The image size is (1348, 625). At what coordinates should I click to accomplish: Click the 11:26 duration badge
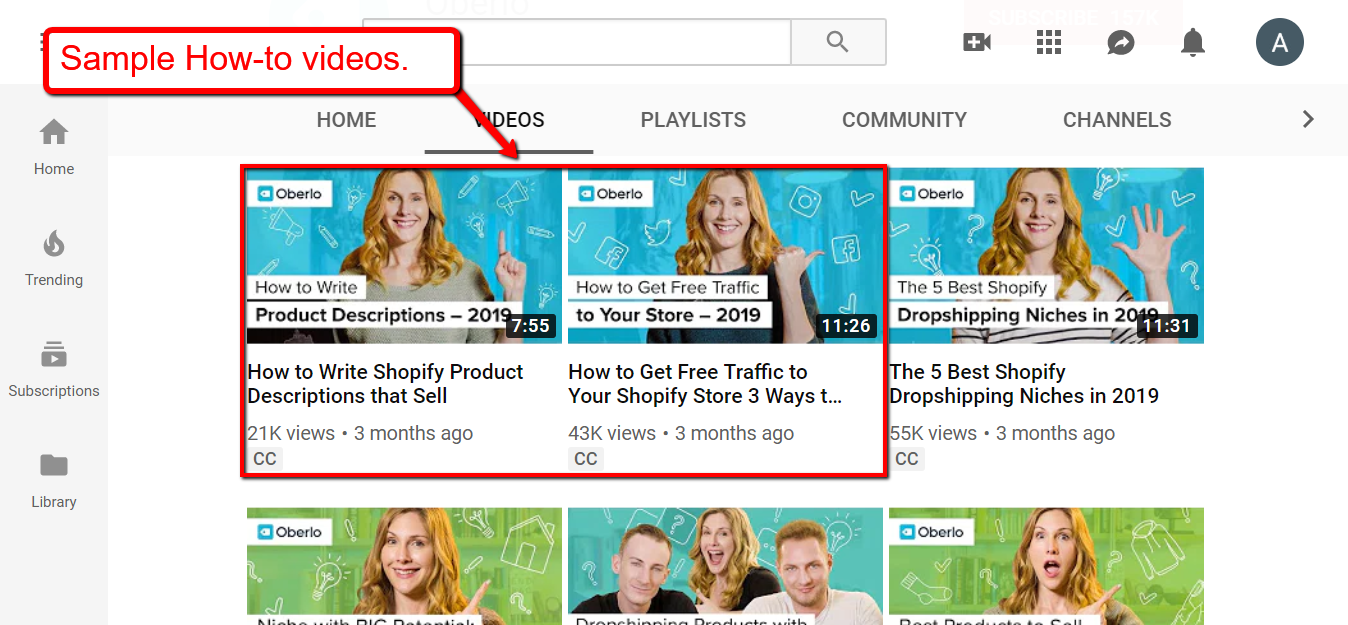click(x=846, y=326)
